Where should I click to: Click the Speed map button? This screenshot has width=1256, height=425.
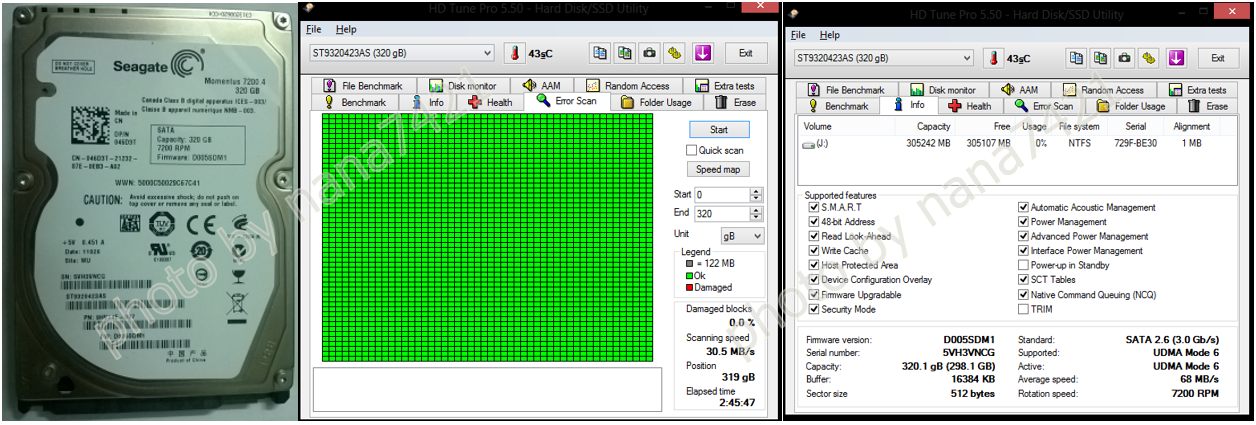click(719, 169)
